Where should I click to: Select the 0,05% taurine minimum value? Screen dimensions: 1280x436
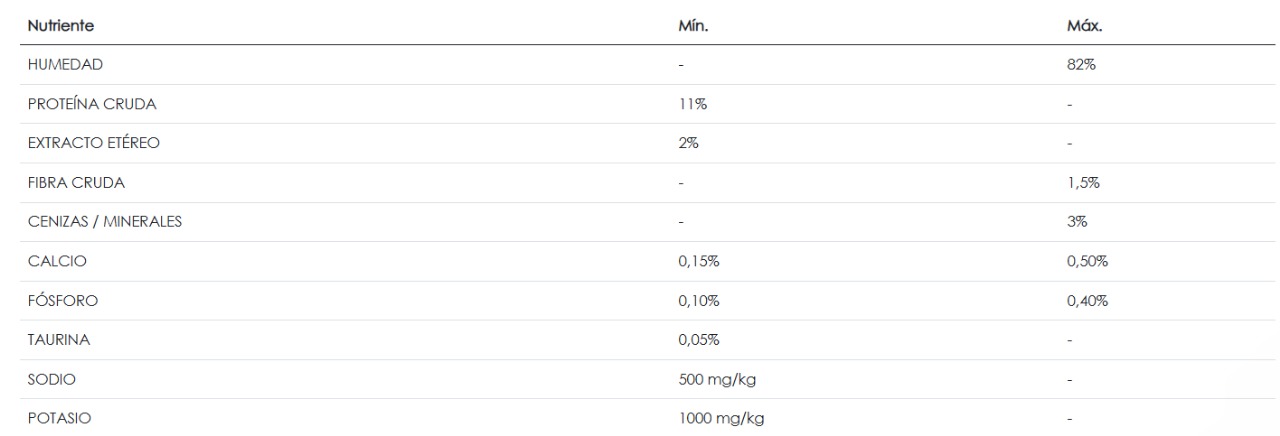[x=698, y=340]
